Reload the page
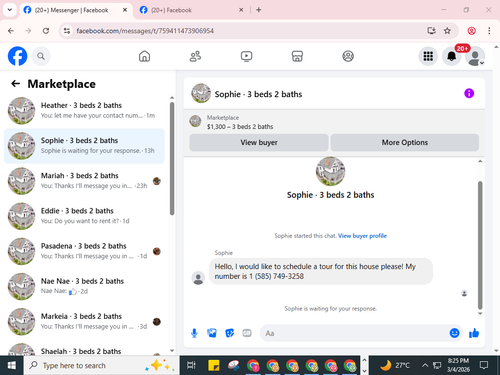Screen dimensions: 500x375 [46, 31]
